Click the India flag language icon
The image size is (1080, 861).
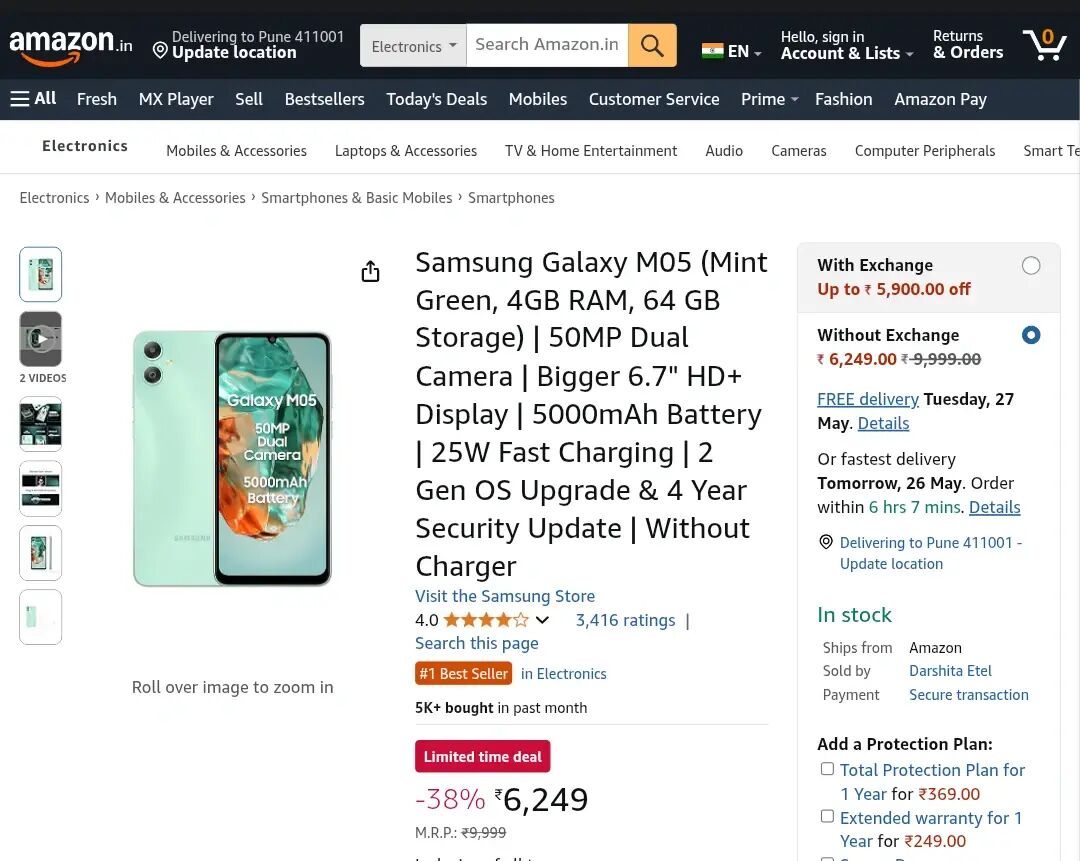pyautogui.click(x=713, y=51)
